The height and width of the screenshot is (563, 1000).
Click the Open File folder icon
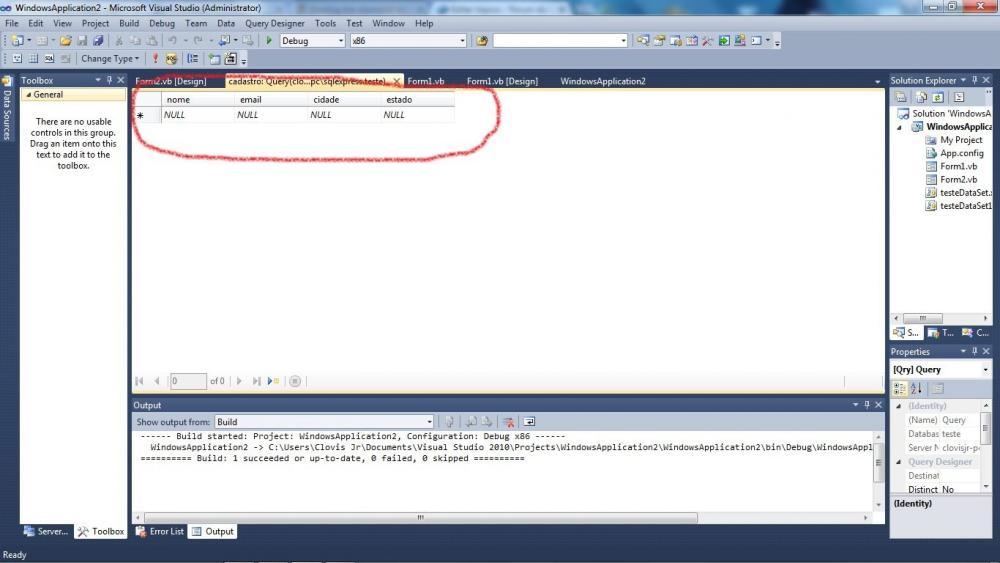(66, 41)
